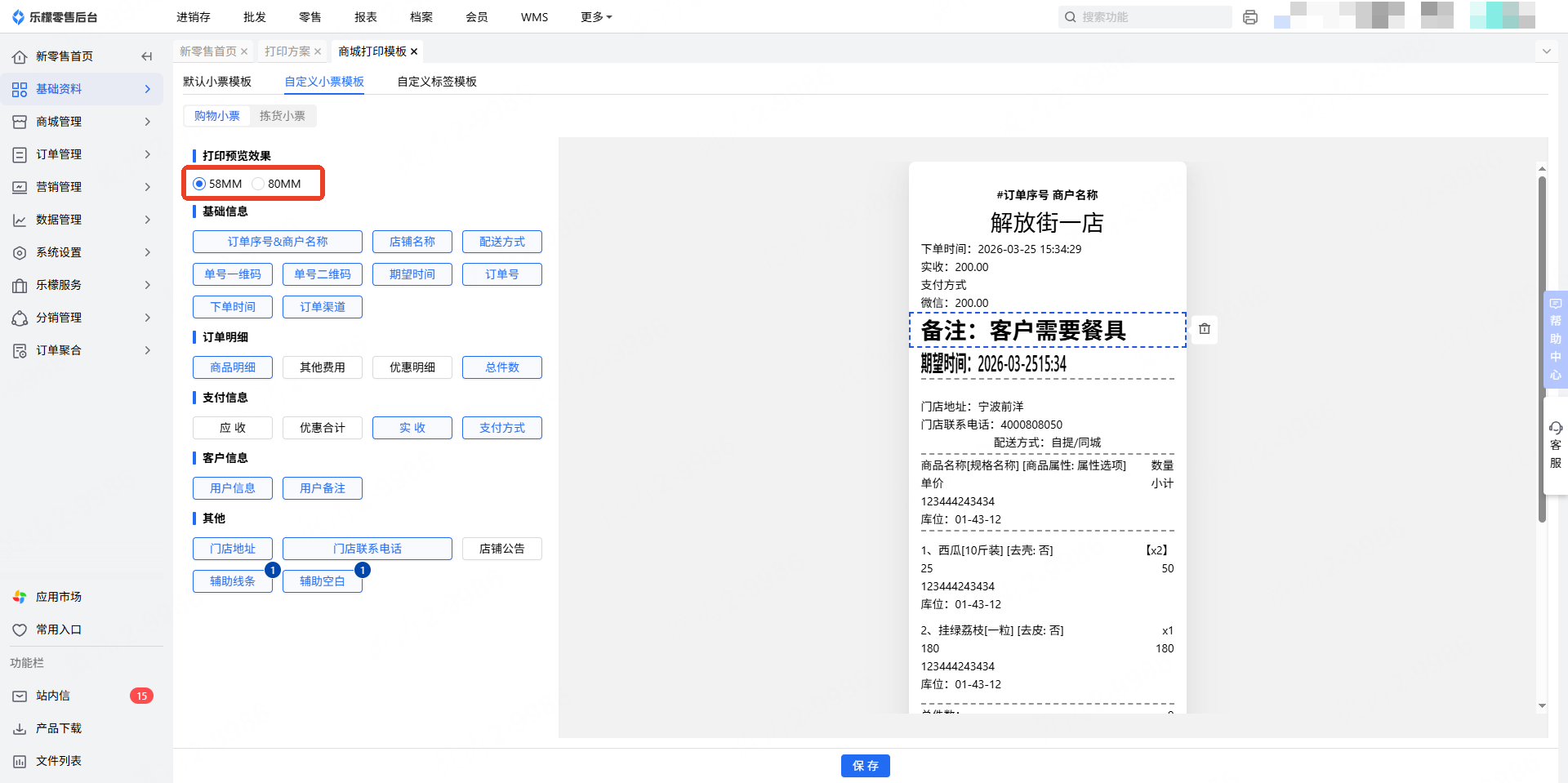
Task: Toggle the 店铺公告 field on the receipt
Action: 501,549
